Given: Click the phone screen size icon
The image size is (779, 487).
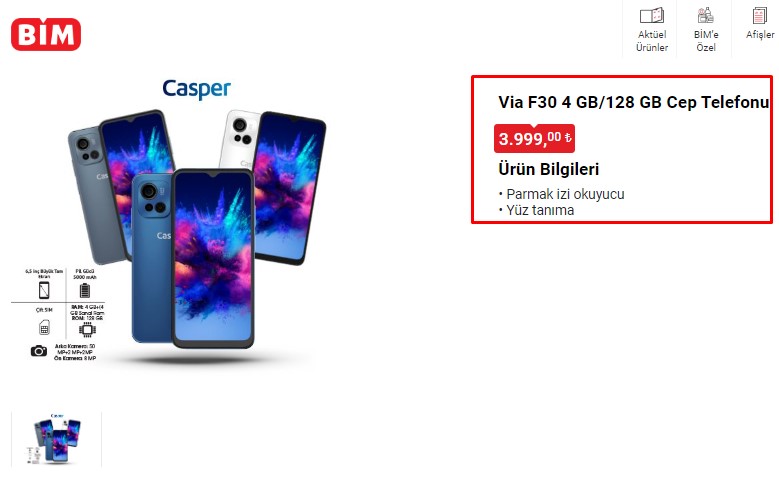Looking at the screenshot, I should pyautogui.click(x=44, y=290).
